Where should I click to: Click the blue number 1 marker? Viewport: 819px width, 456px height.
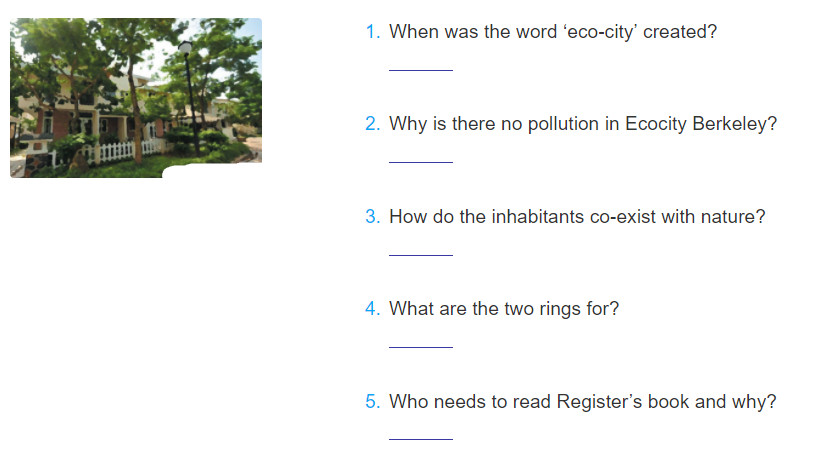pos(372,32)
